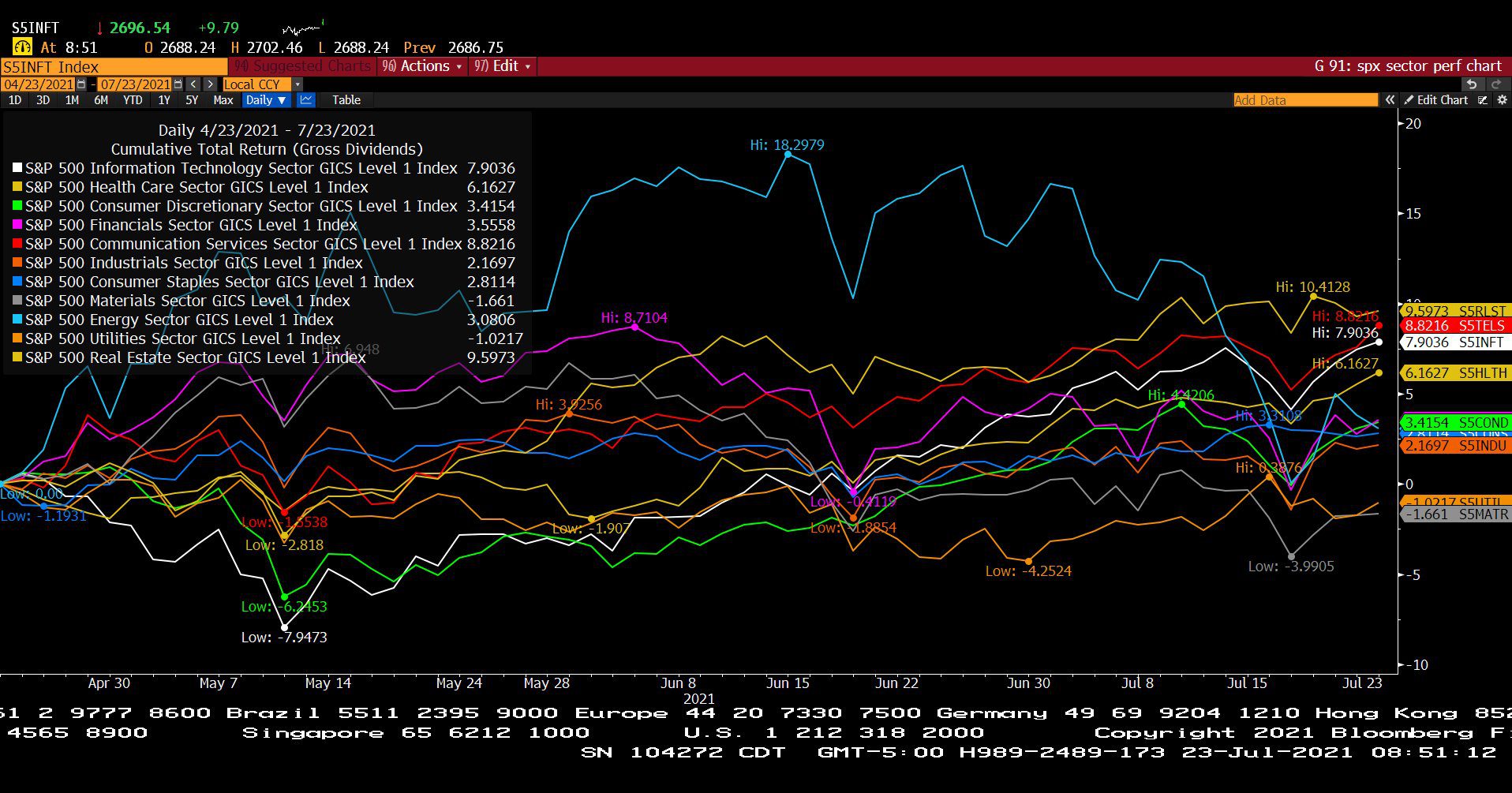
Task: Click the S5HLTH 6.1627 axis label
Action: (x=1456, y=372)
